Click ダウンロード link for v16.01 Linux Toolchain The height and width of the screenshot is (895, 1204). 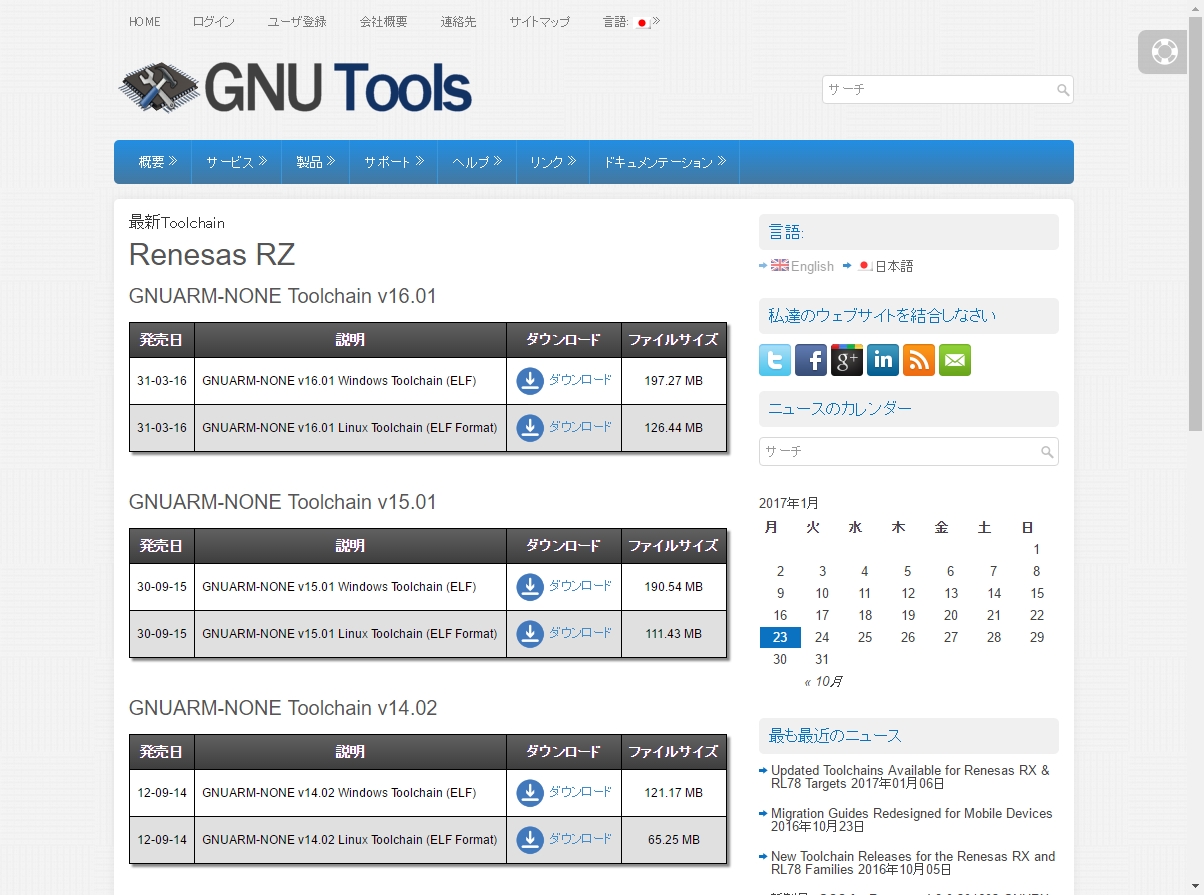tap(580, 427)
